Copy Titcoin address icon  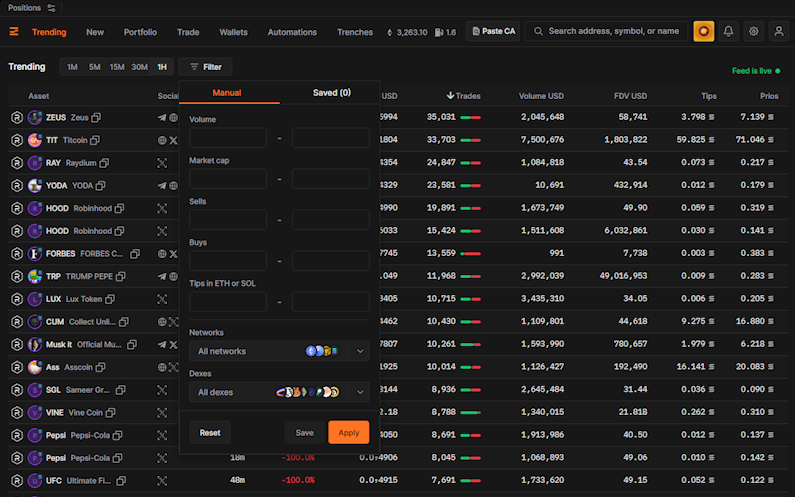tap(95, 140)
